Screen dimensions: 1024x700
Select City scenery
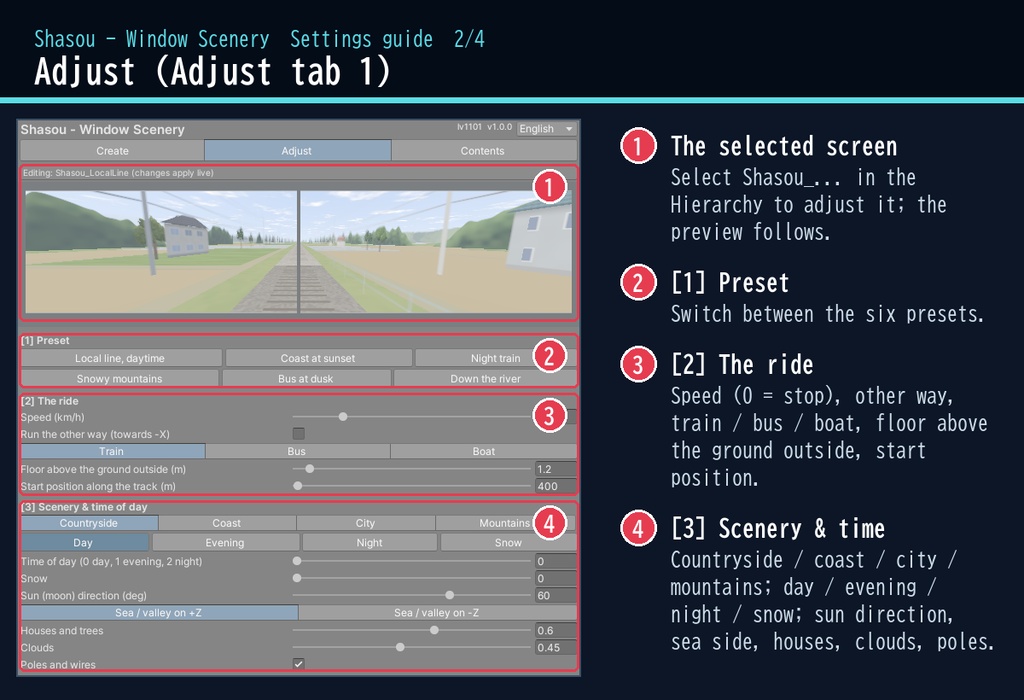(x=366, y=523)
